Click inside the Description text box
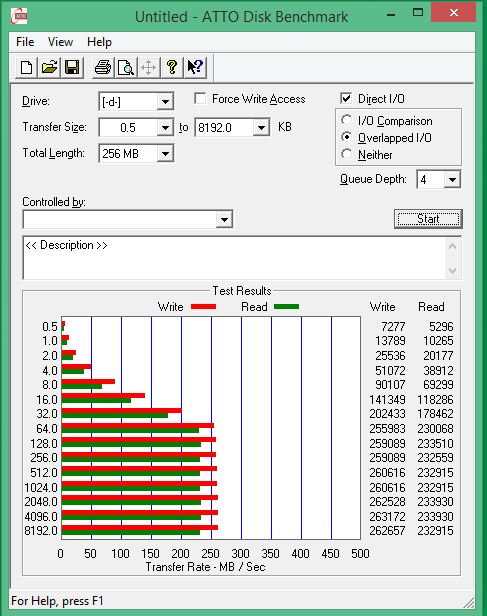This screenshot has width=487, height=616. (x=234, y=258)
